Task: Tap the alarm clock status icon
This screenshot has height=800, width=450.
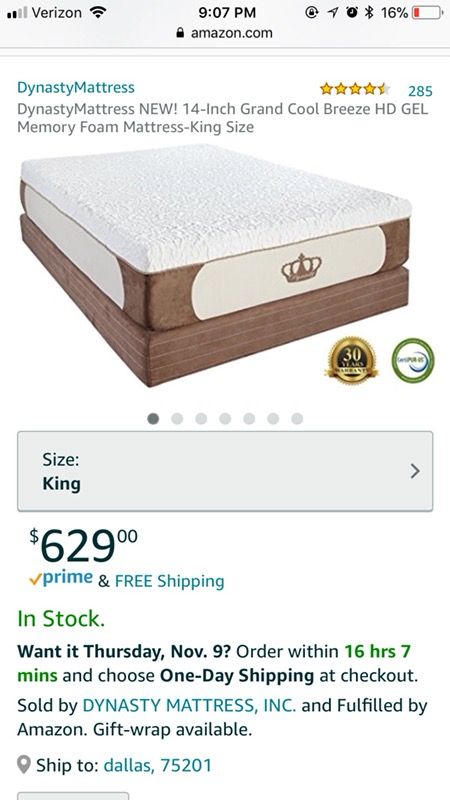Action: pyautogui.click(x=352, y=13)
